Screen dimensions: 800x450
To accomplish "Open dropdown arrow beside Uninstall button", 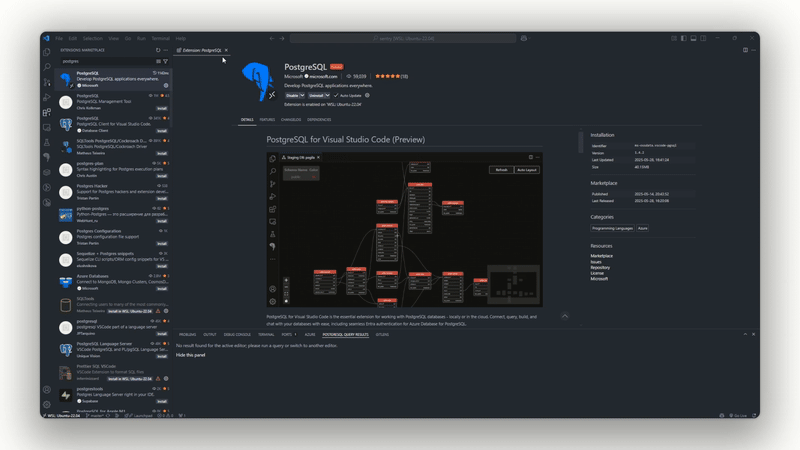I will [327, 95].
